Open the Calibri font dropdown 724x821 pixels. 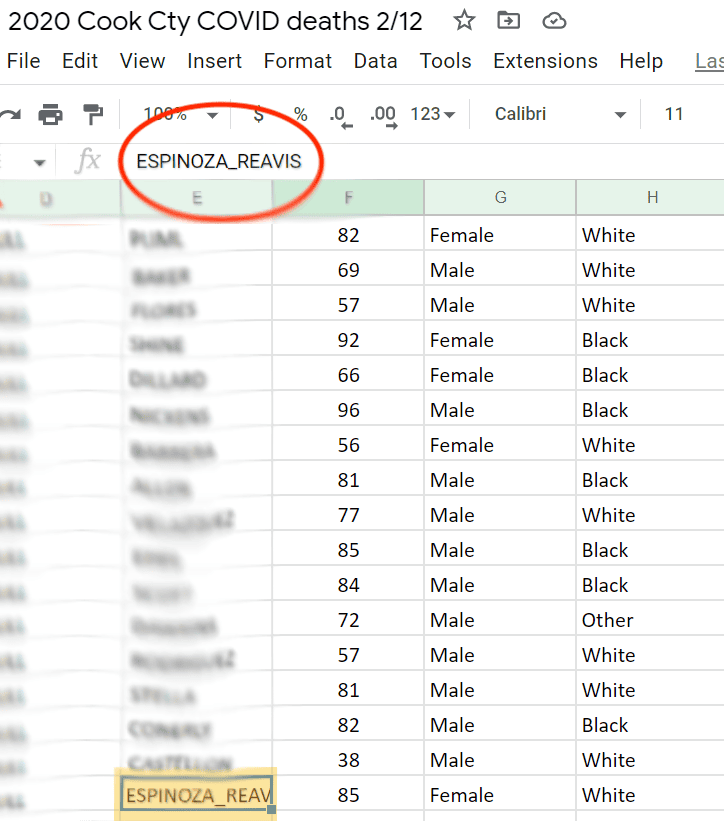click(x=560, y=114)
